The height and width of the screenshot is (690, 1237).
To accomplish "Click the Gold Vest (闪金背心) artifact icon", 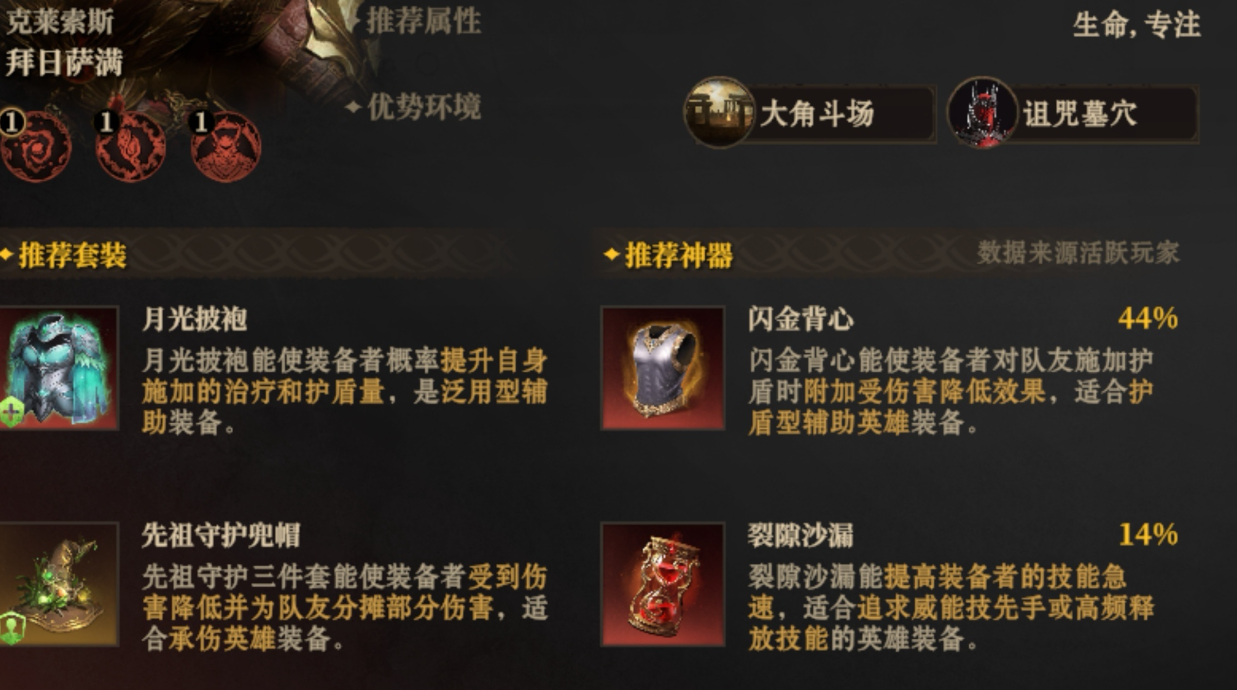I will pos(663,368).
